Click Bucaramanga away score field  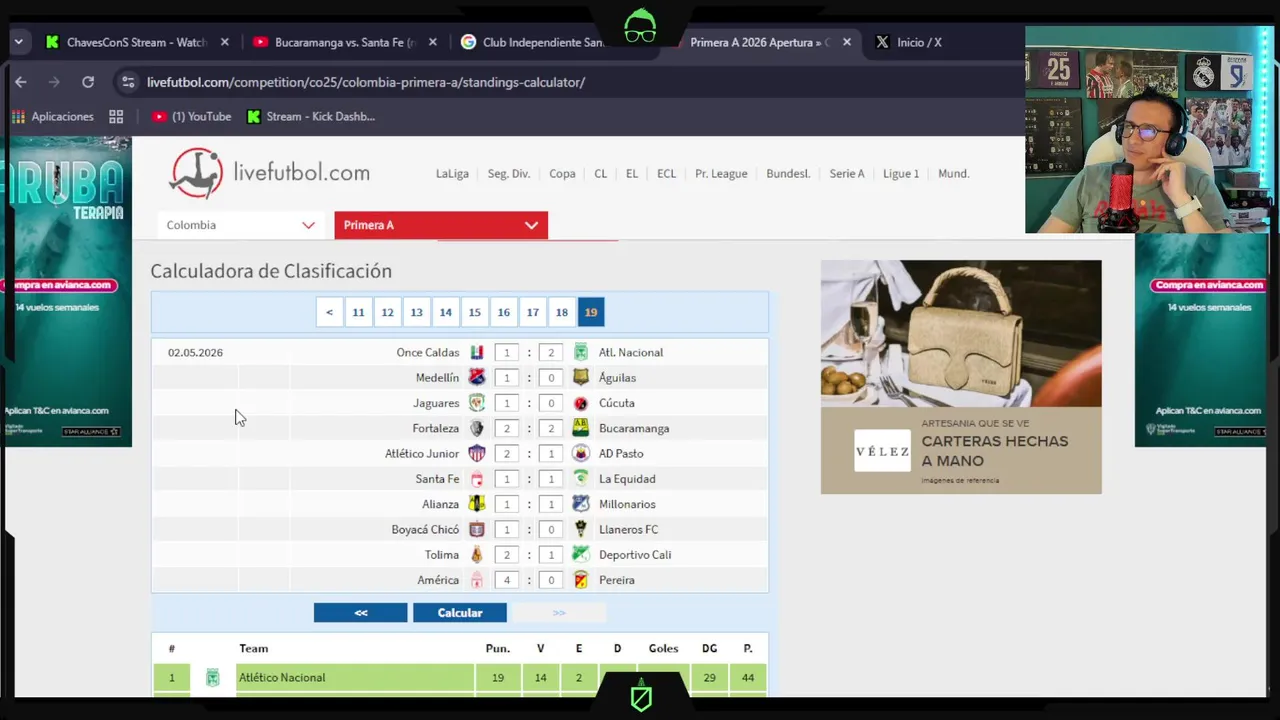[x=550, y=428]
